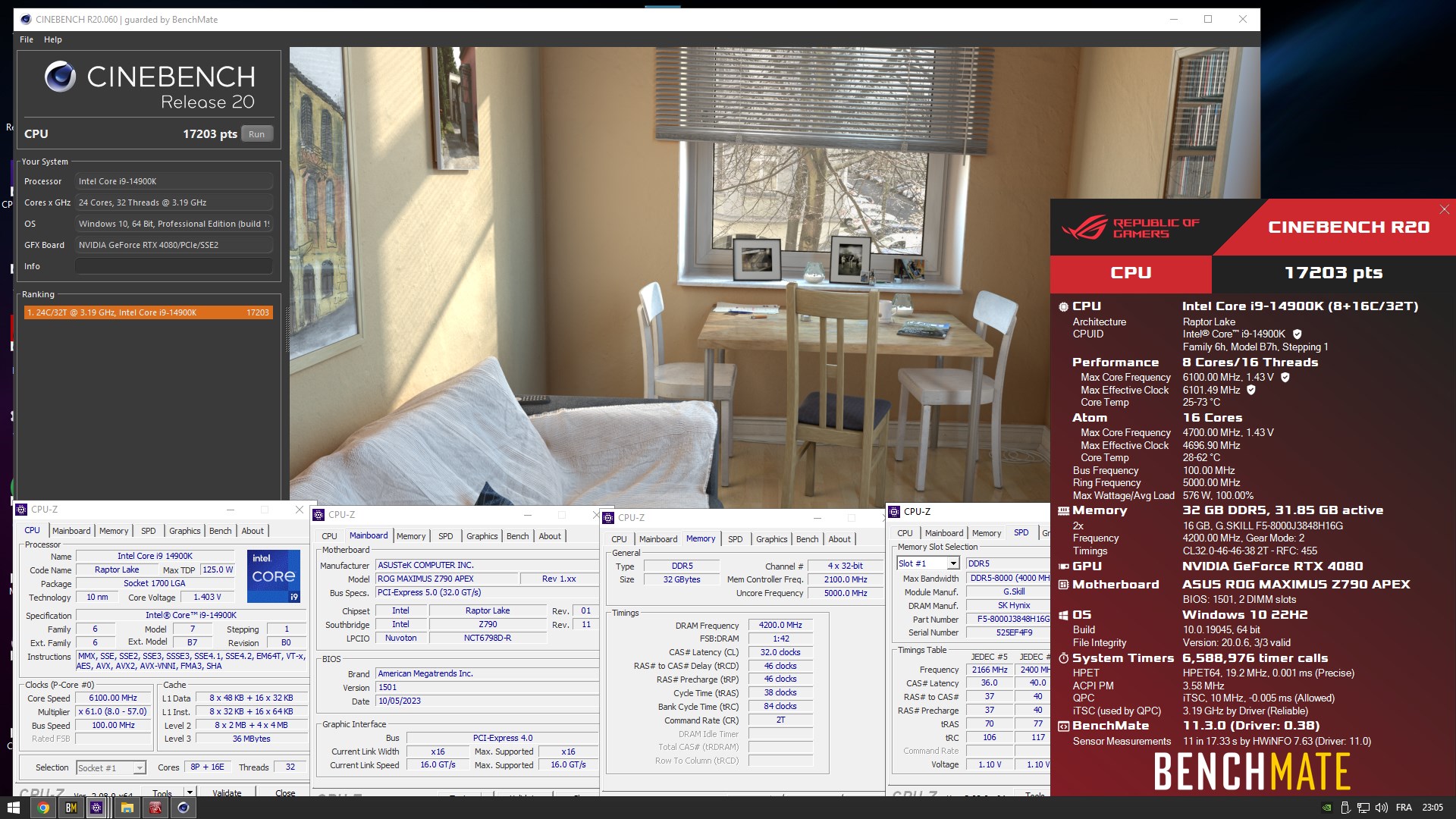Click the CPU-Z icon of the processor window
The width and height of the screenshot is (1456, 819).
pyautogui.click(x=22, y=510)
